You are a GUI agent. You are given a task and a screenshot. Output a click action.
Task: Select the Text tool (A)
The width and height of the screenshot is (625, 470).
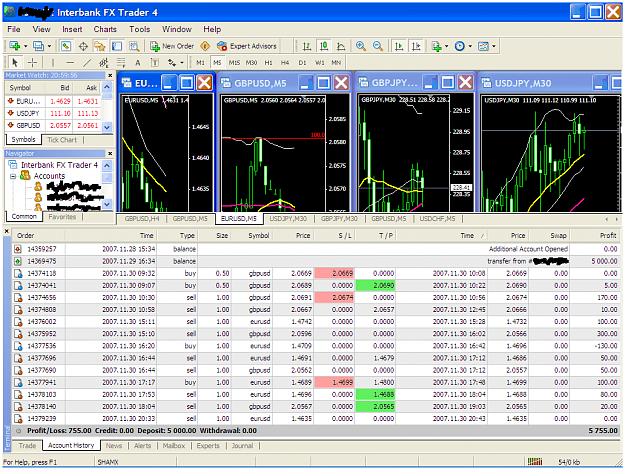click(x=138, y=63)
